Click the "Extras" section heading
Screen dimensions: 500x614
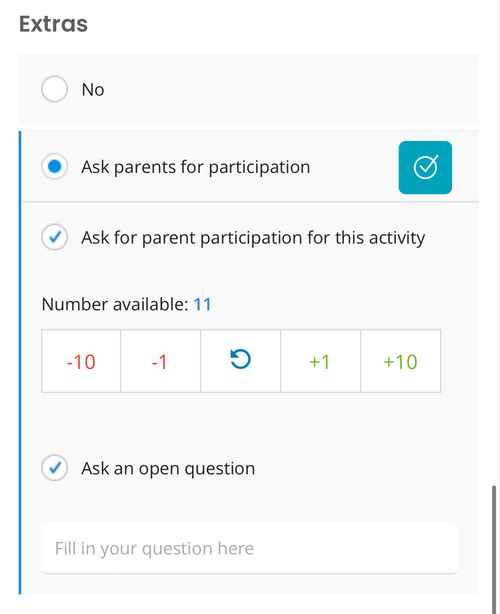click(x=53, y=24)
